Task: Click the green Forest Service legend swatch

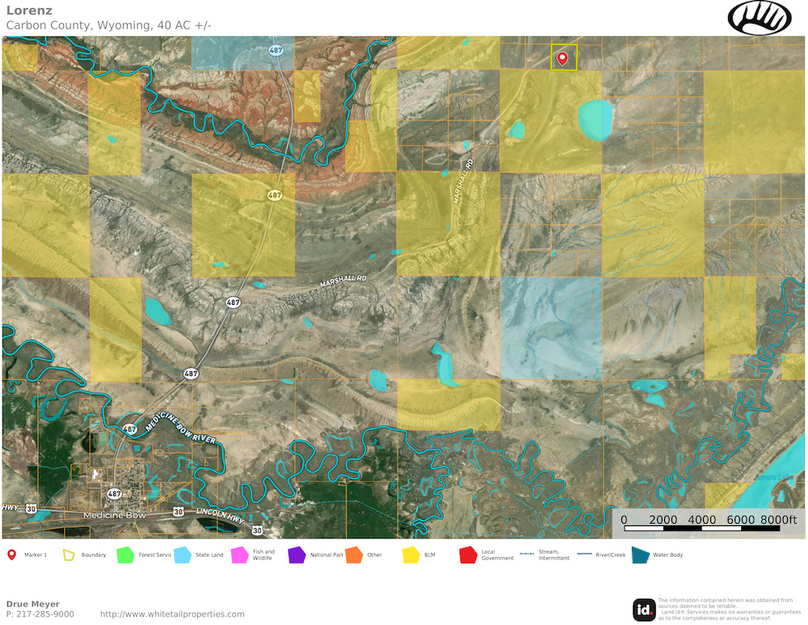Action: pyautogui.click(x=125, y=554)
